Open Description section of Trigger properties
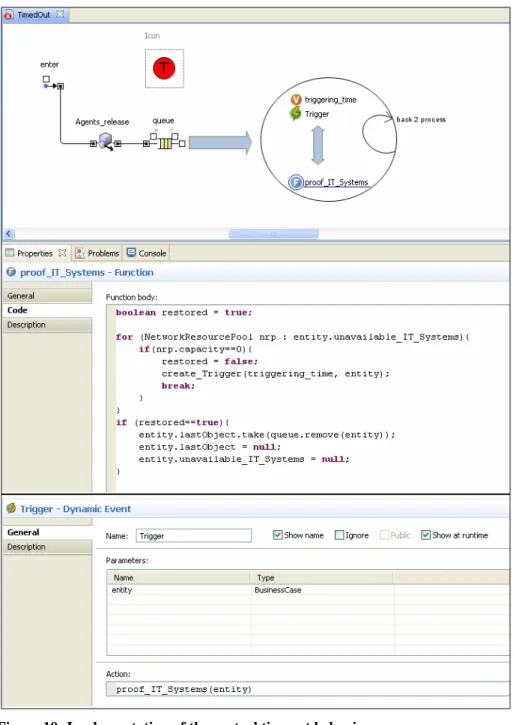Screen dimensions: 513x725 47,547
